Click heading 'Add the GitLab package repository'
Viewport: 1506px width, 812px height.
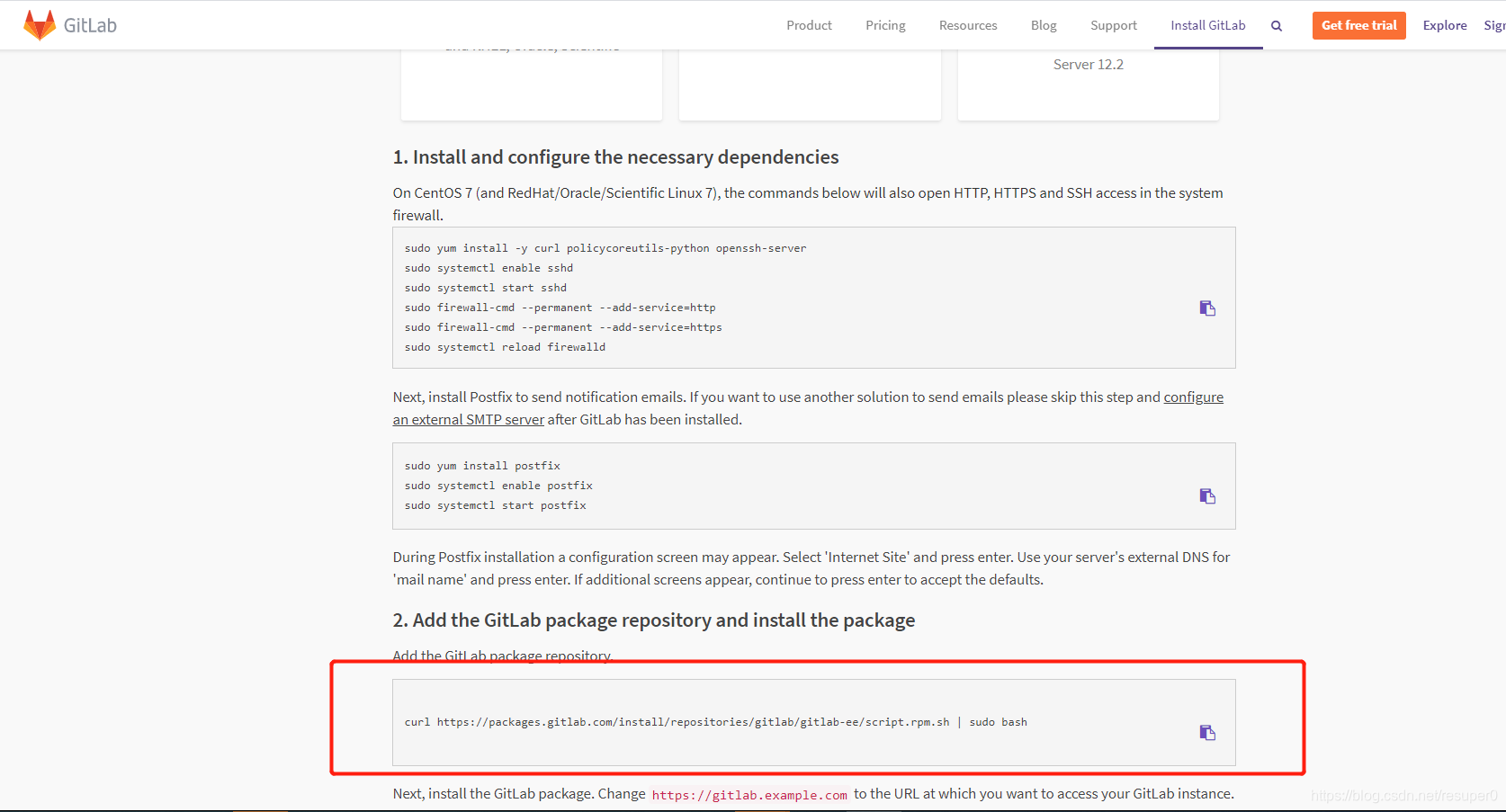(654, 620)
